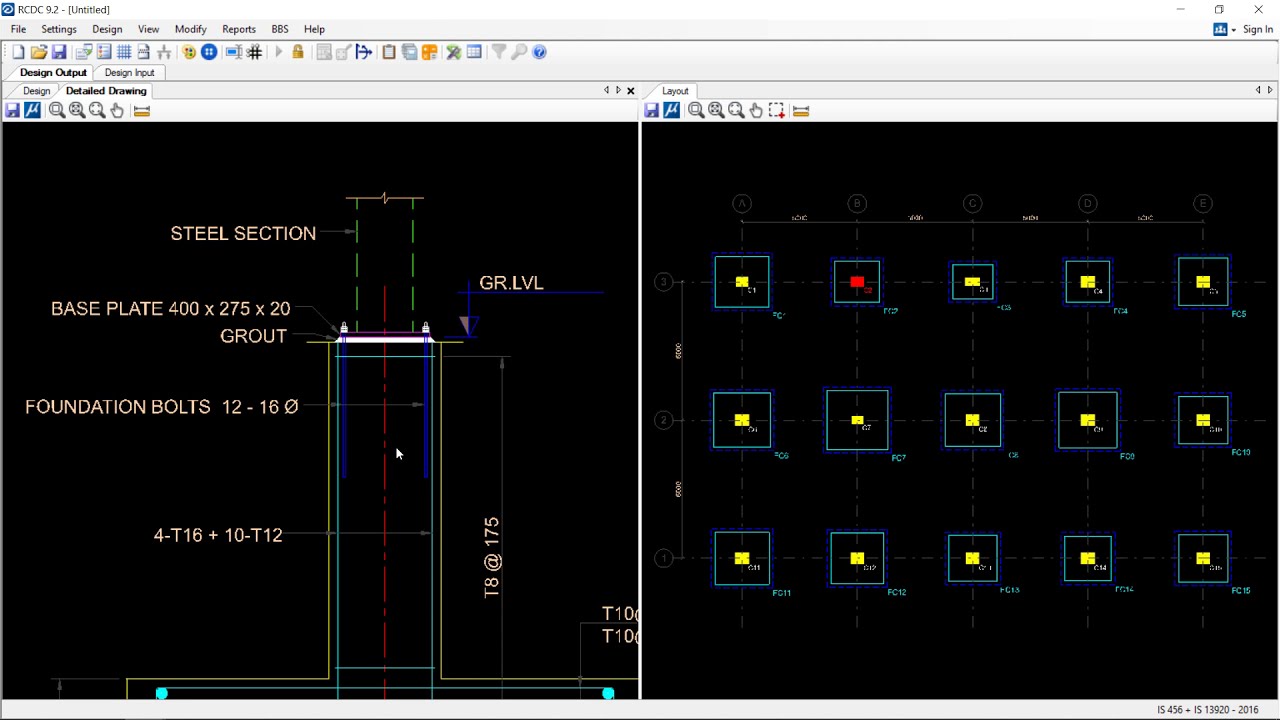Click the blue arrow export icon

pyautogui.click(x=364, y=52)
